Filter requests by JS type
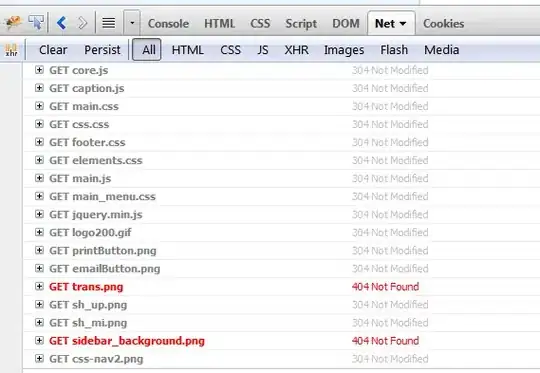Viewport: 540px width, 373px height. [263, 50]
